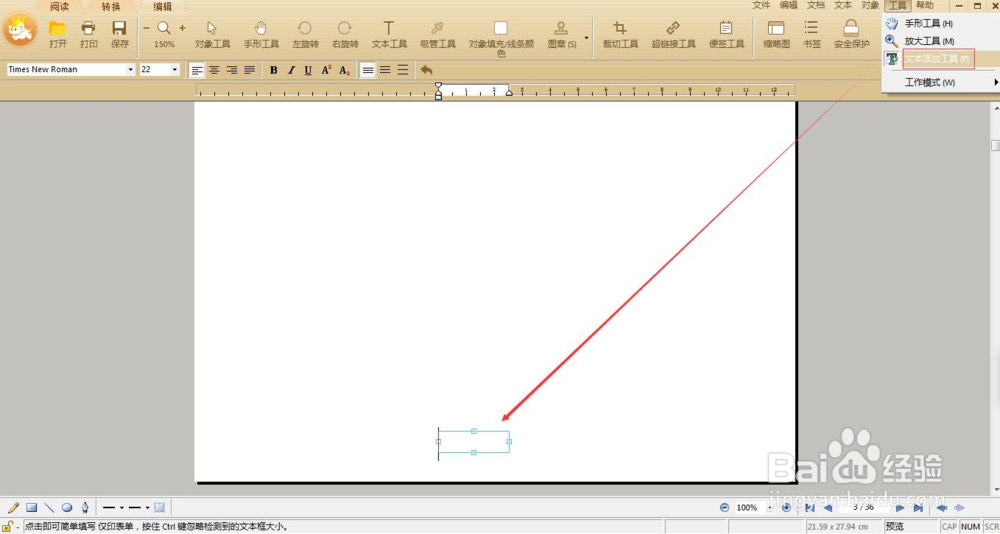Image resolution: width=1000 pixels, height=534 pixels.
Task: Go to the next page
Action: pyautogui.click(x=901, y=508)
